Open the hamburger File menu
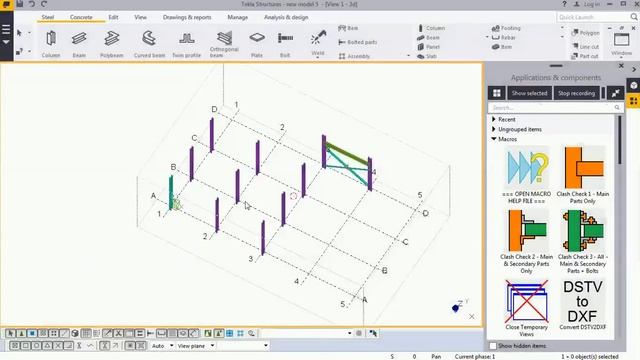Viewport: 640px width, 360px height. pyautogui.click(x=6, y=29)
